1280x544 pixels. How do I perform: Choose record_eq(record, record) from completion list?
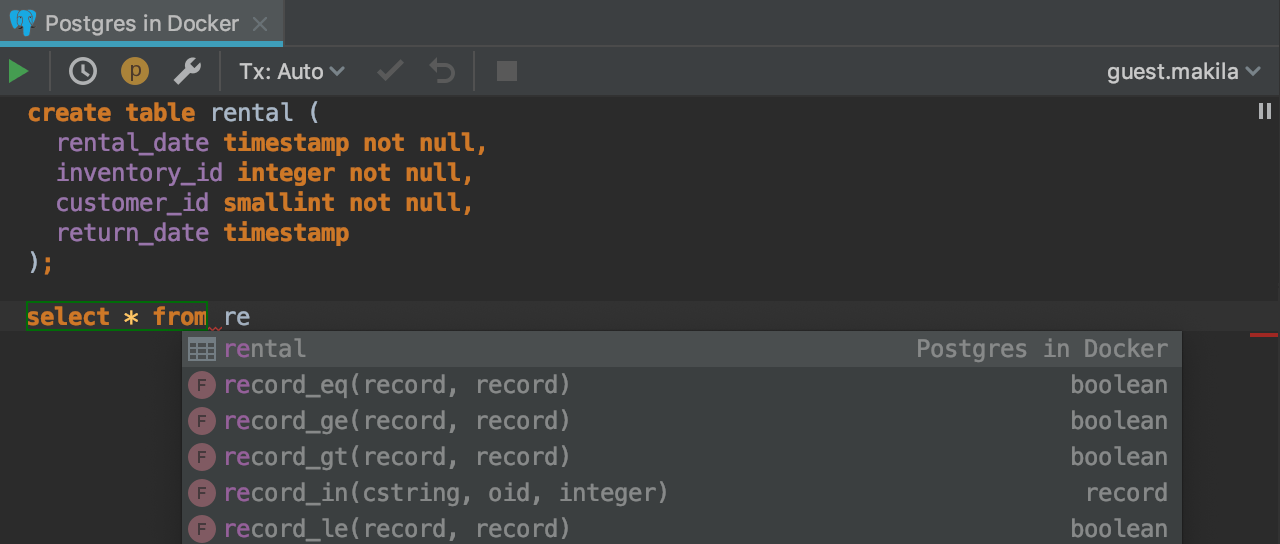(x=396, y=385)
